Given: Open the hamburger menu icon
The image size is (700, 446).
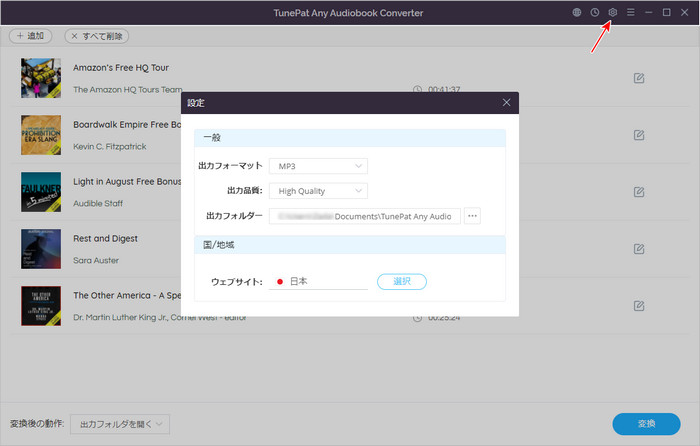Looking at the screenshot, I should tap(630, 13).
